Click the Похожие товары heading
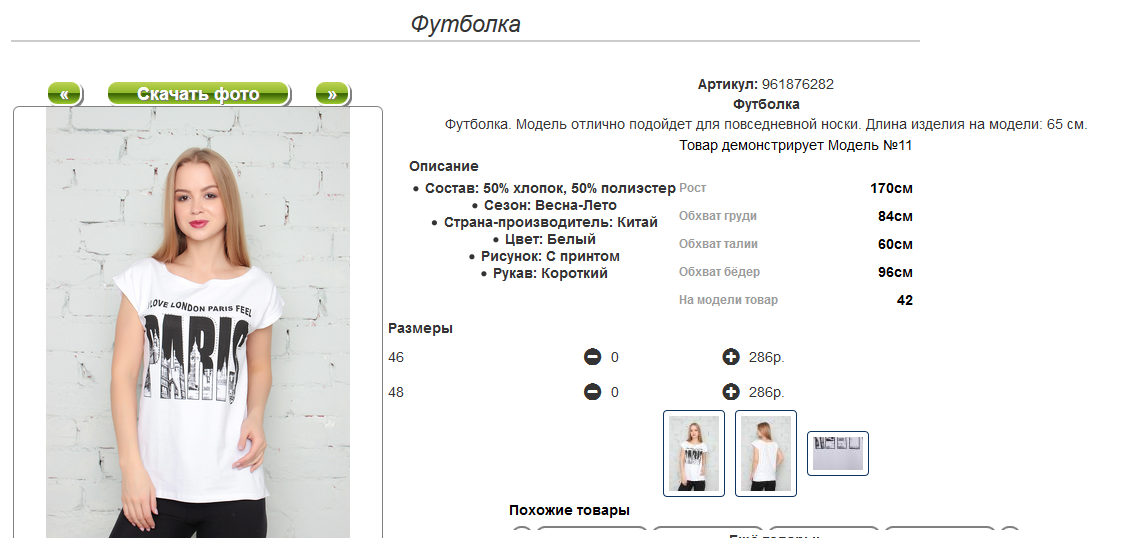1123x538 pixels. pyautogui.click(x=569, y=511)
